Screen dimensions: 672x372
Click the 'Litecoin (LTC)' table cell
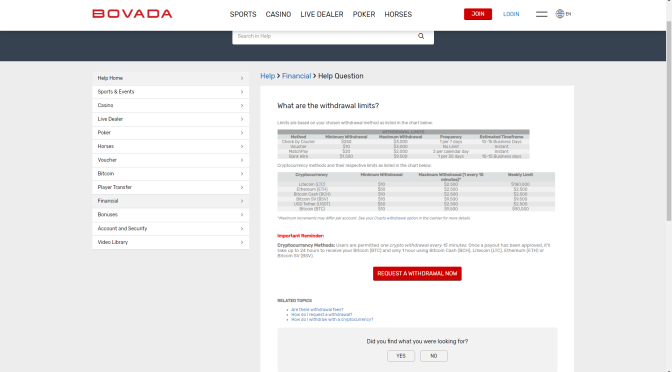(312, 184)
